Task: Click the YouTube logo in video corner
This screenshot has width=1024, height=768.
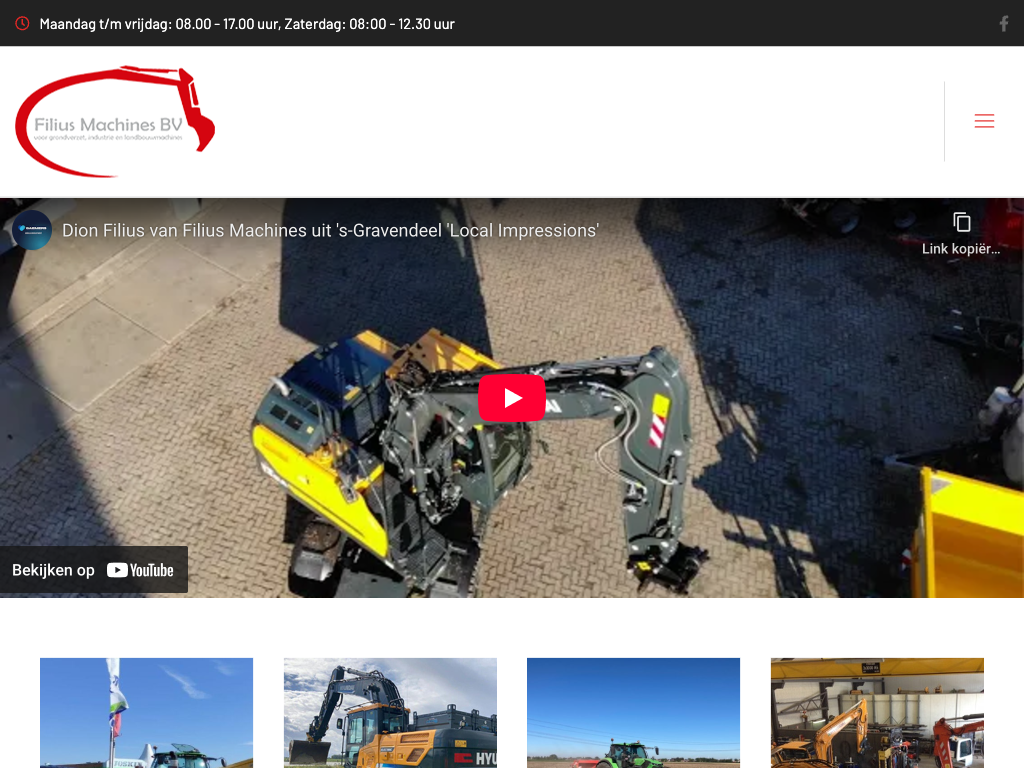Action: [x=140, y=570]
